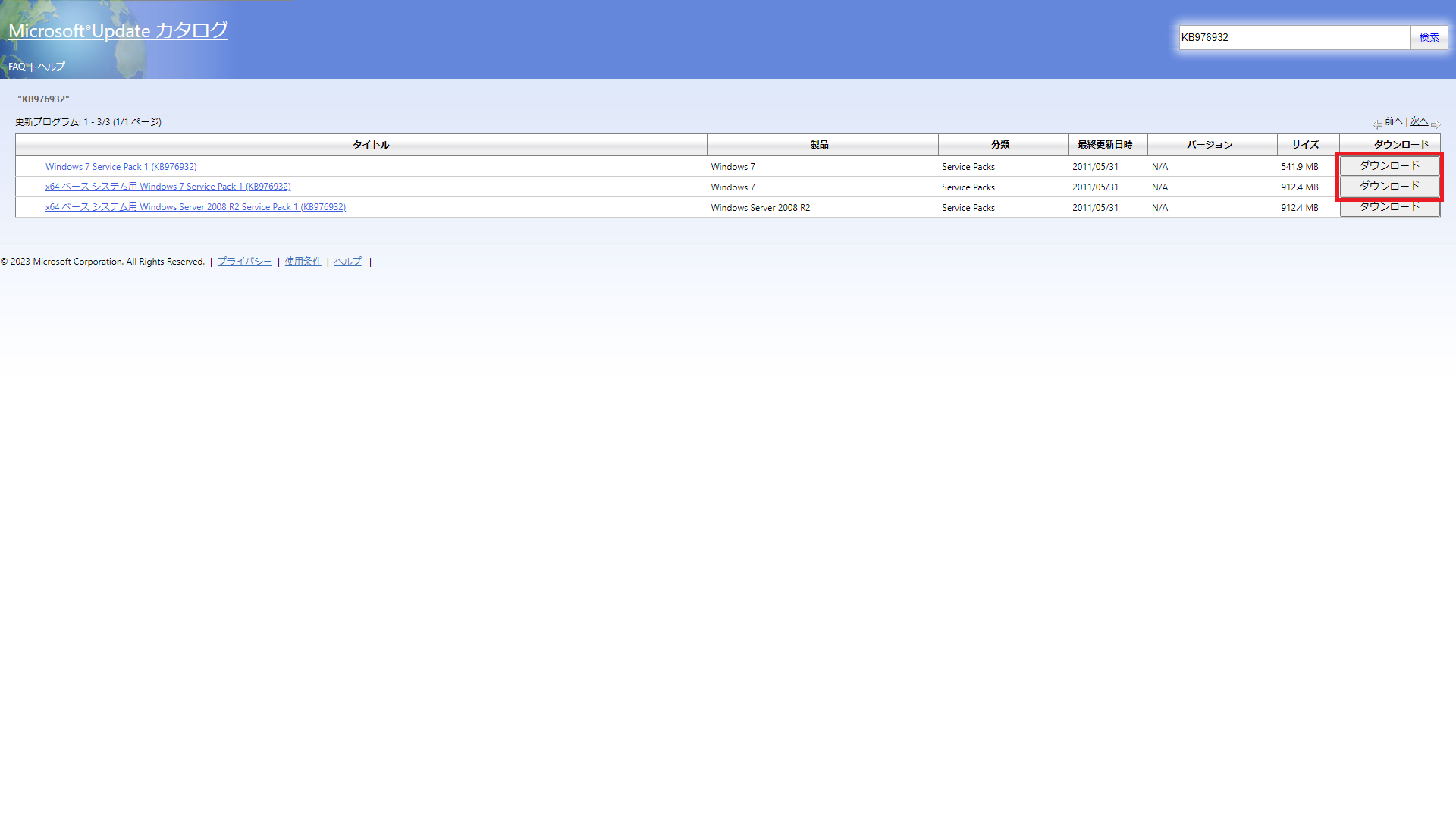Image resolution: width=1456 pixels, height=819 pixels.
Task: Open the プライバシー footer link
Action: [244, 262]
